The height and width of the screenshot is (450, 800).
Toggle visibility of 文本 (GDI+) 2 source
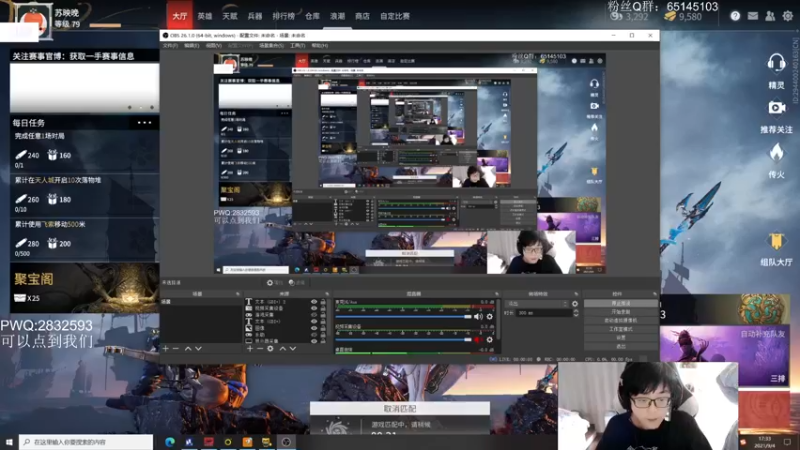point(314,302)
